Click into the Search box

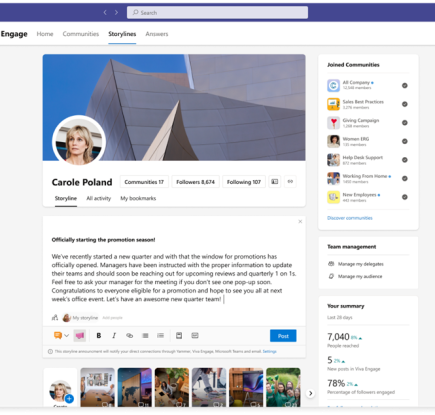tap(217, 12)
